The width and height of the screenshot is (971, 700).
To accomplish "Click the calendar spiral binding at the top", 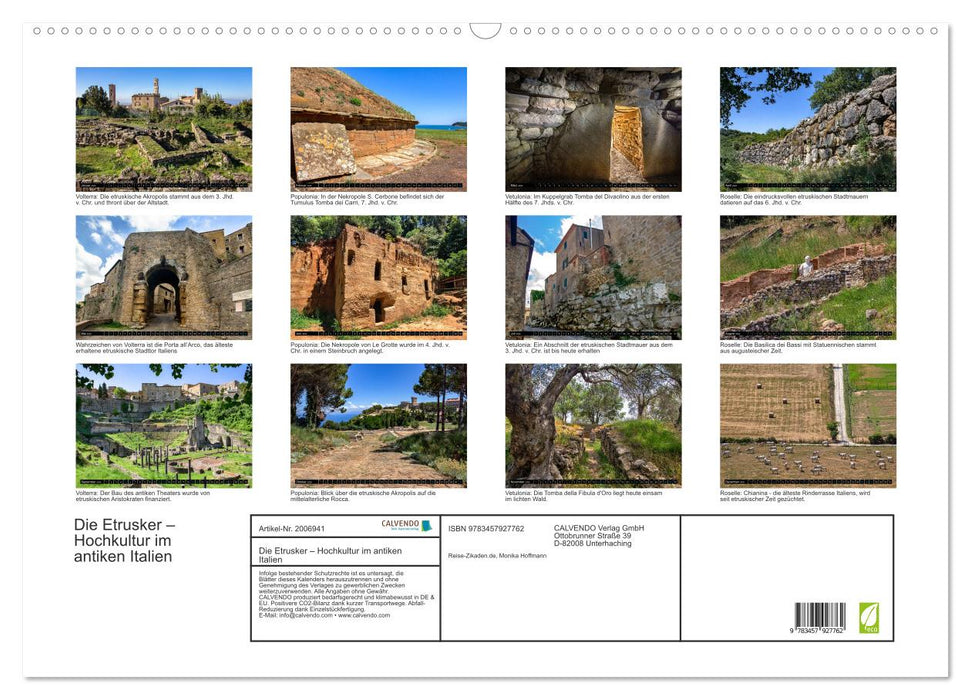I will coord(300,31).
